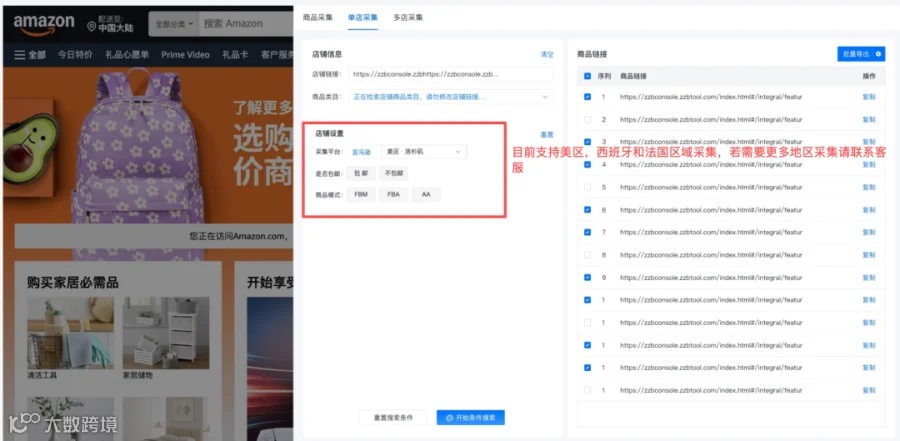Expand the 商品类目 dropdown
This screenshot has height=441, width=900.
[x=451, y=97]
